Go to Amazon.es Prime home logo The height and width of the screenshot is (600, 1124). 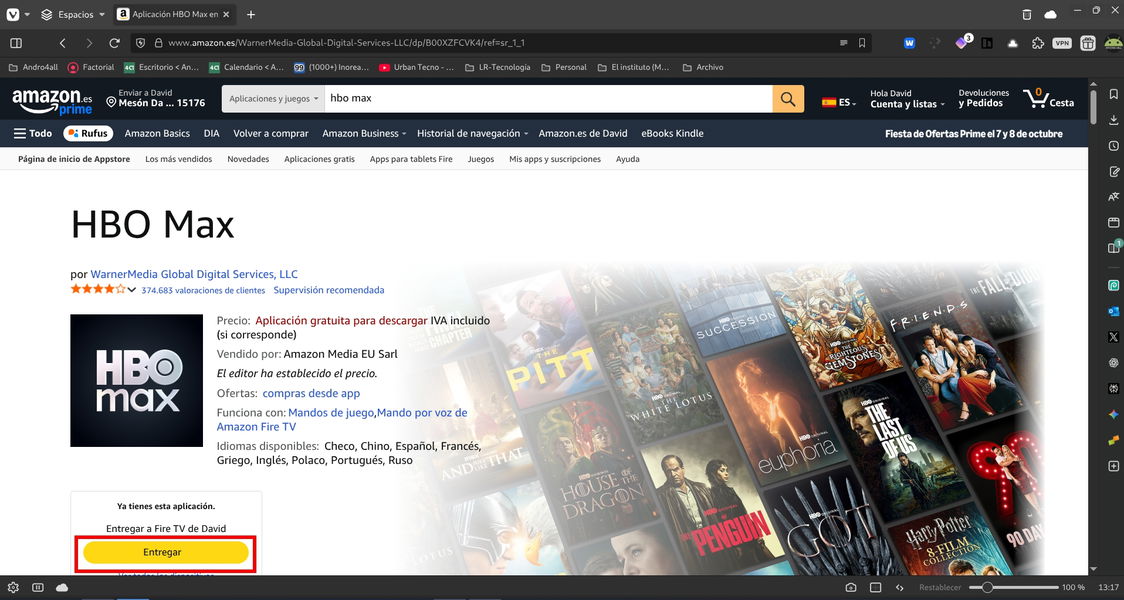[x=52, y=101]
